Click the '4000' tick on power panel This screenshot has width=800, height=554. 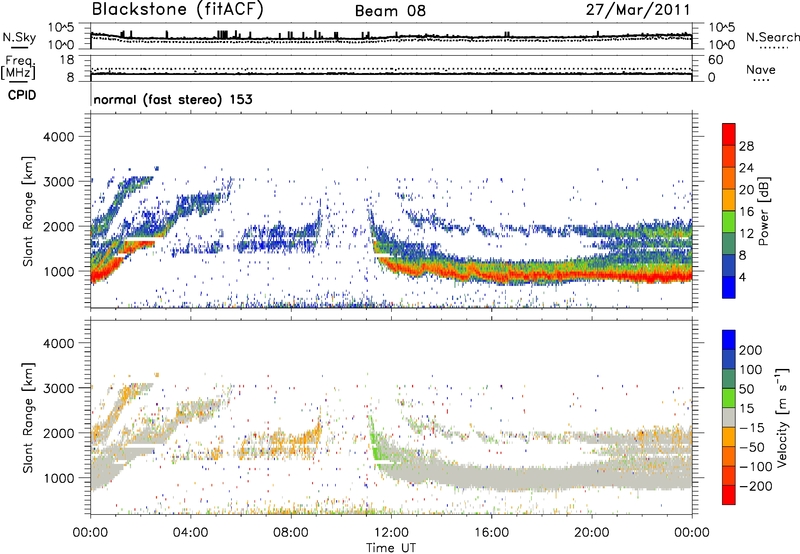click(58, 137)
